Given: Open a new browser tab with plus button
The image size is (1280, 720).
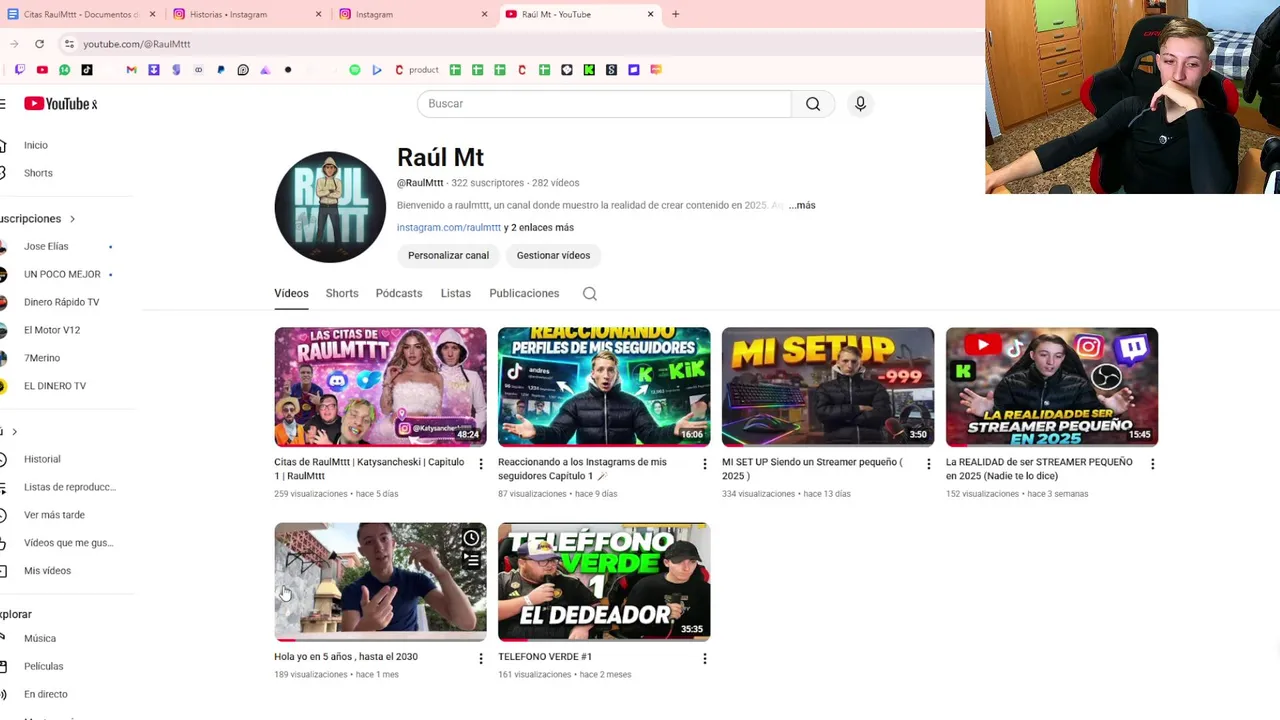Looking at the screenshot, I should 675,14.
